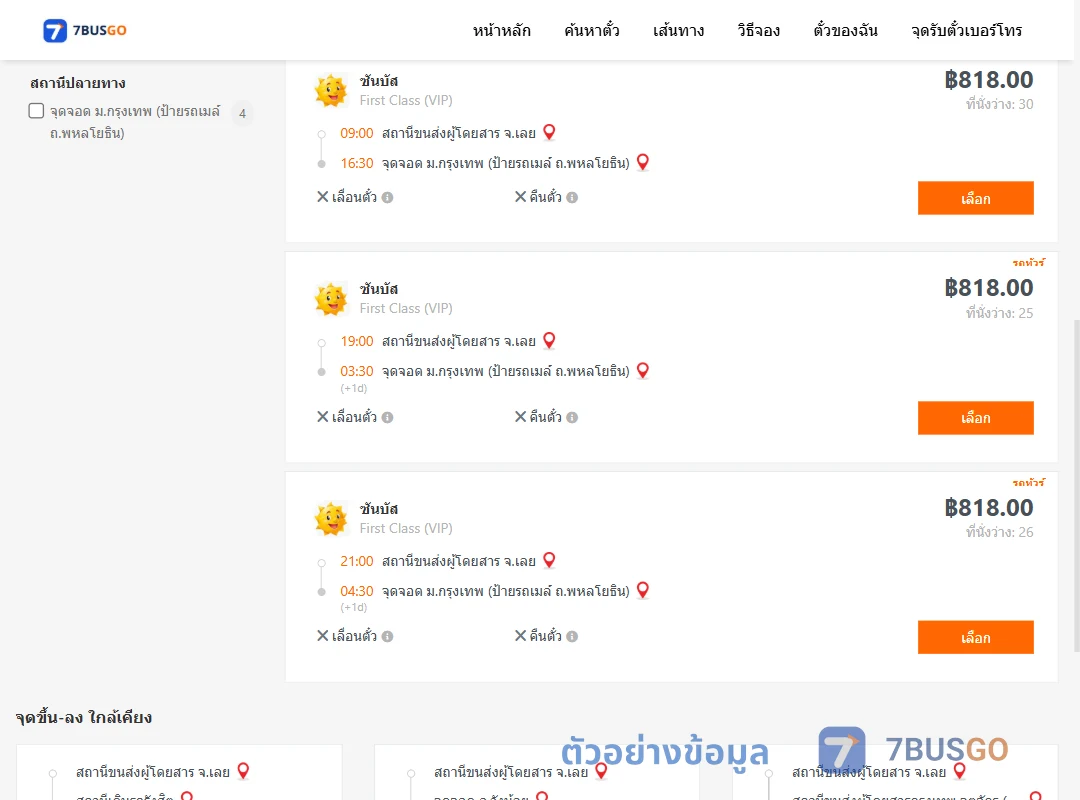Click ที่นั่งว่าง: 26 seat count
The width and height of the screenshot is (1080, 800).
[999, 532]
